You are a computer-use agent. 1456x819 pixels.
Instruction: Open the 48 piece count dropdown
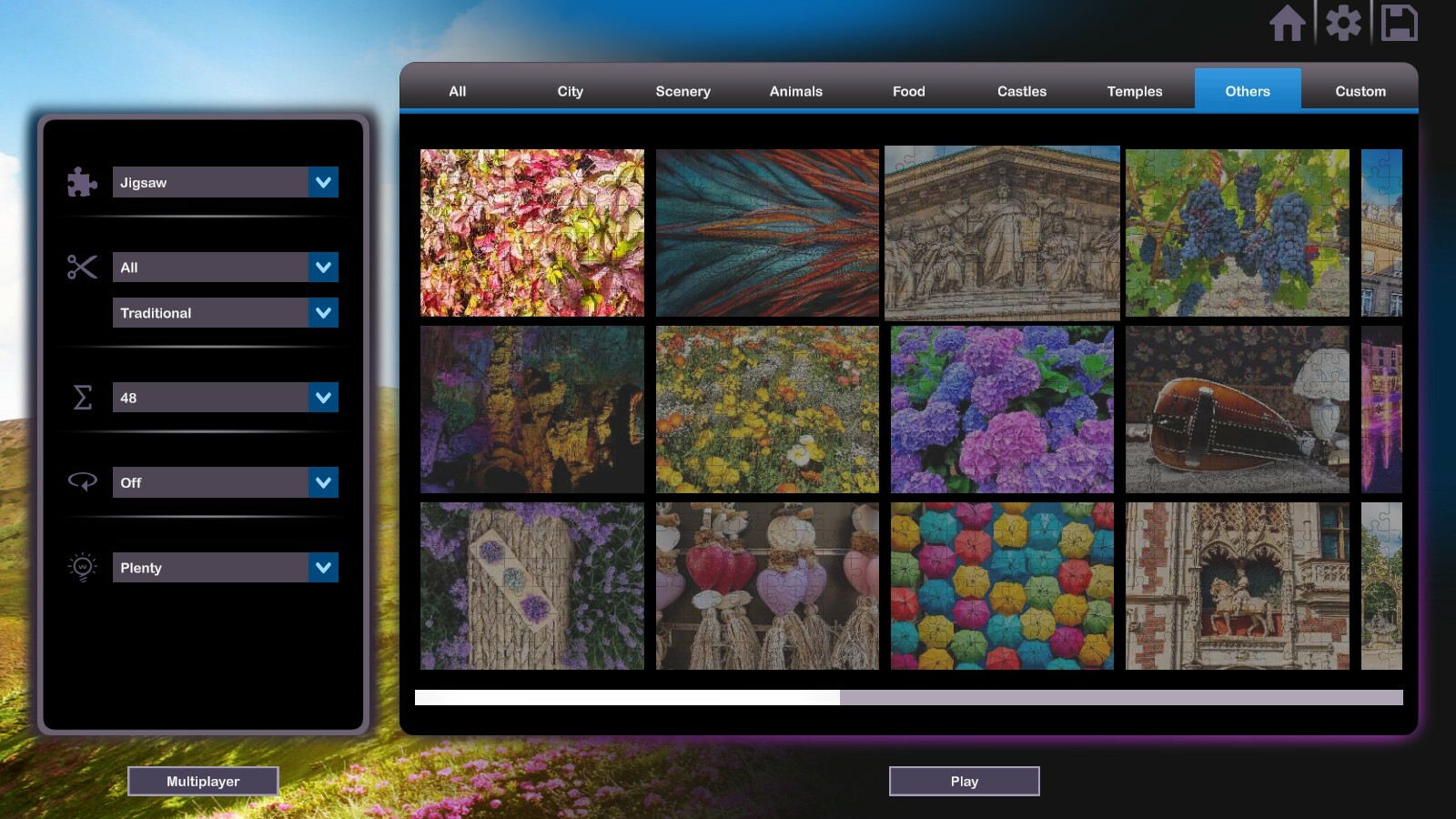225,398
